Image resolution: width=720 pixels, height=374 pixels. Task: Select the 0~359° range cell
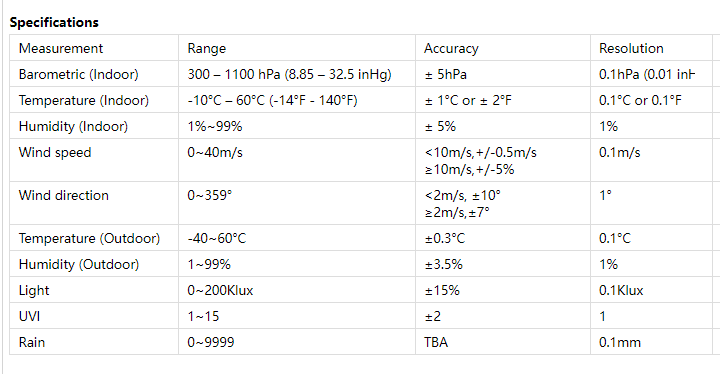coord(210,195)
